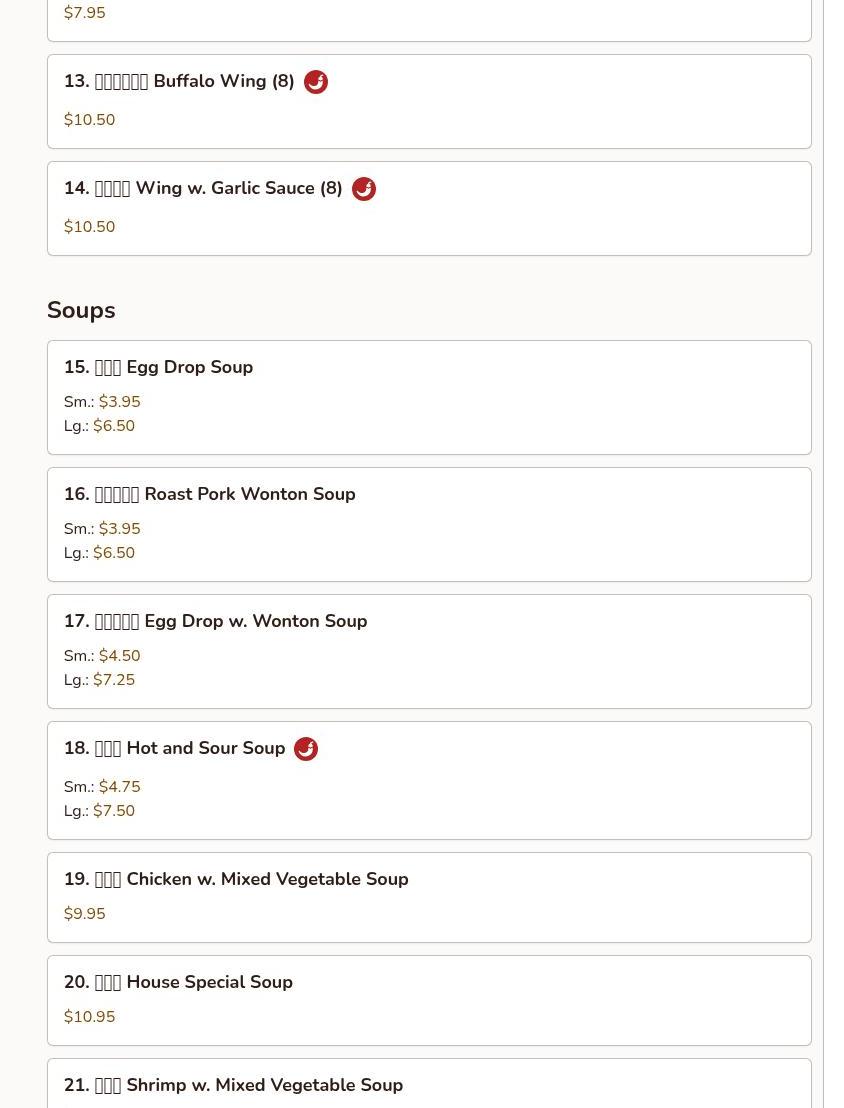Click Hot and Sour Soup large price $7.50
Image resolution: width=844 pixels, height=1108 pixels.
[x=114, y=811]
